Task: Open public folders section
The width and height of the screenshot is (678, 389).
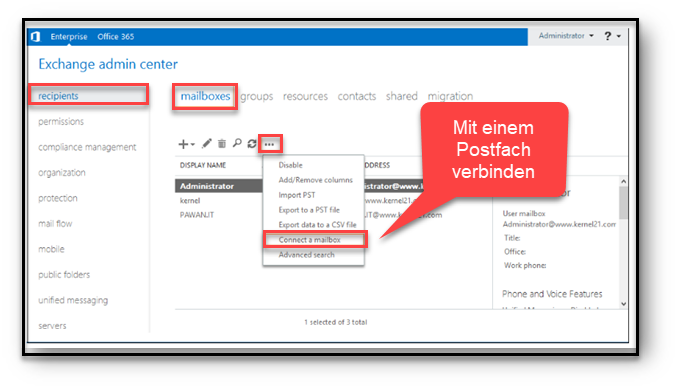Action: pyautogui.click(x=64, y=274)
